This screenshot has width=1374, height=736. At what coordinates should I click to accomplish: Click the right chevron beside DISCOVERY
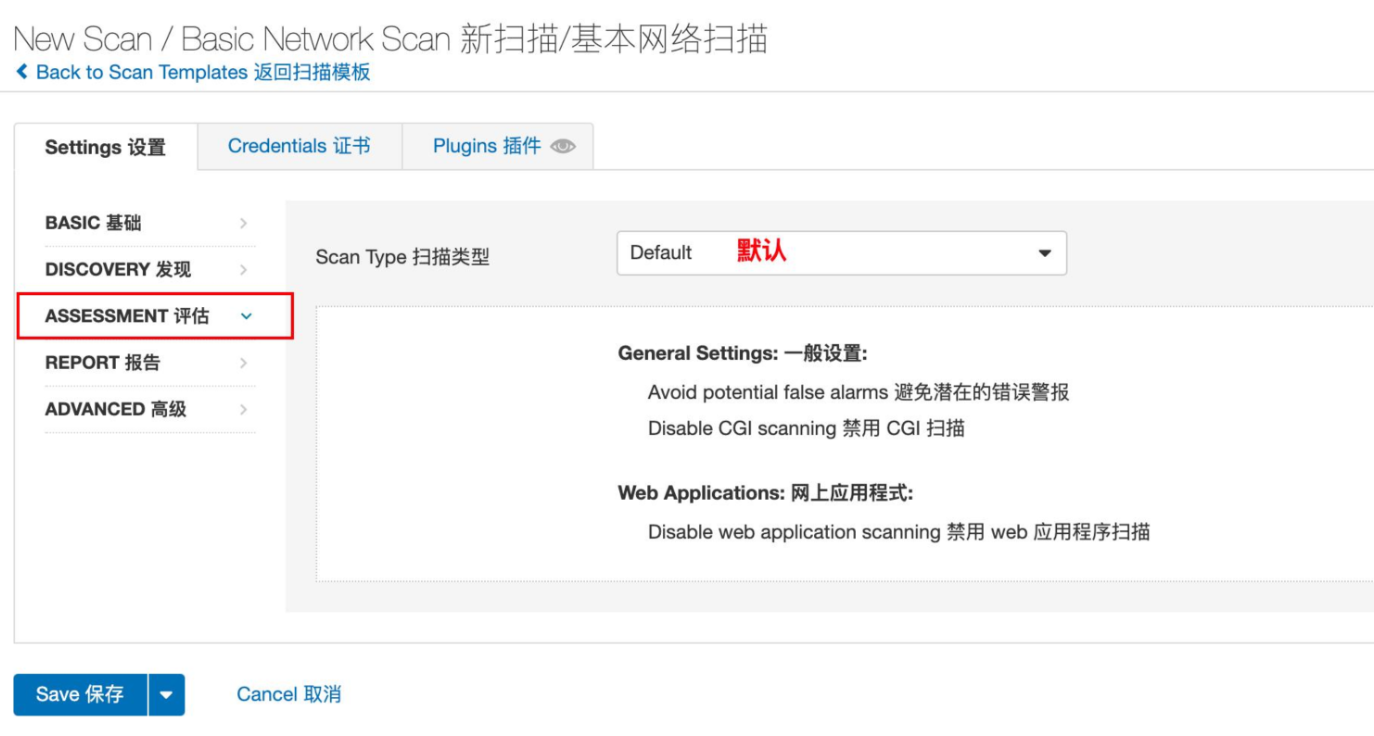243,270
